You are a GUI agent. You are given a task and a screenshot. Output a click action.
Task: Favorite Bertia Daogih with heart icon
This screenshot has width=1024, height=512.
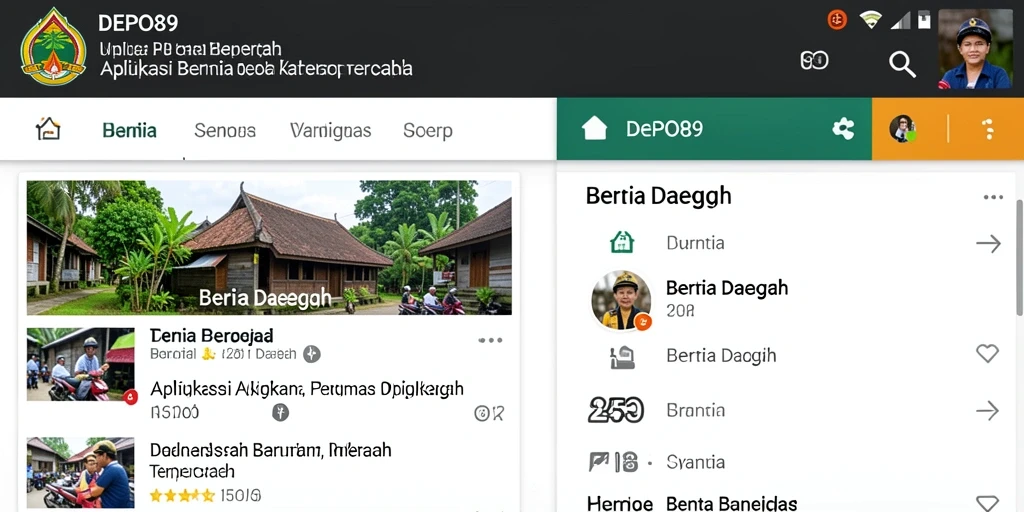coord(987,353)
